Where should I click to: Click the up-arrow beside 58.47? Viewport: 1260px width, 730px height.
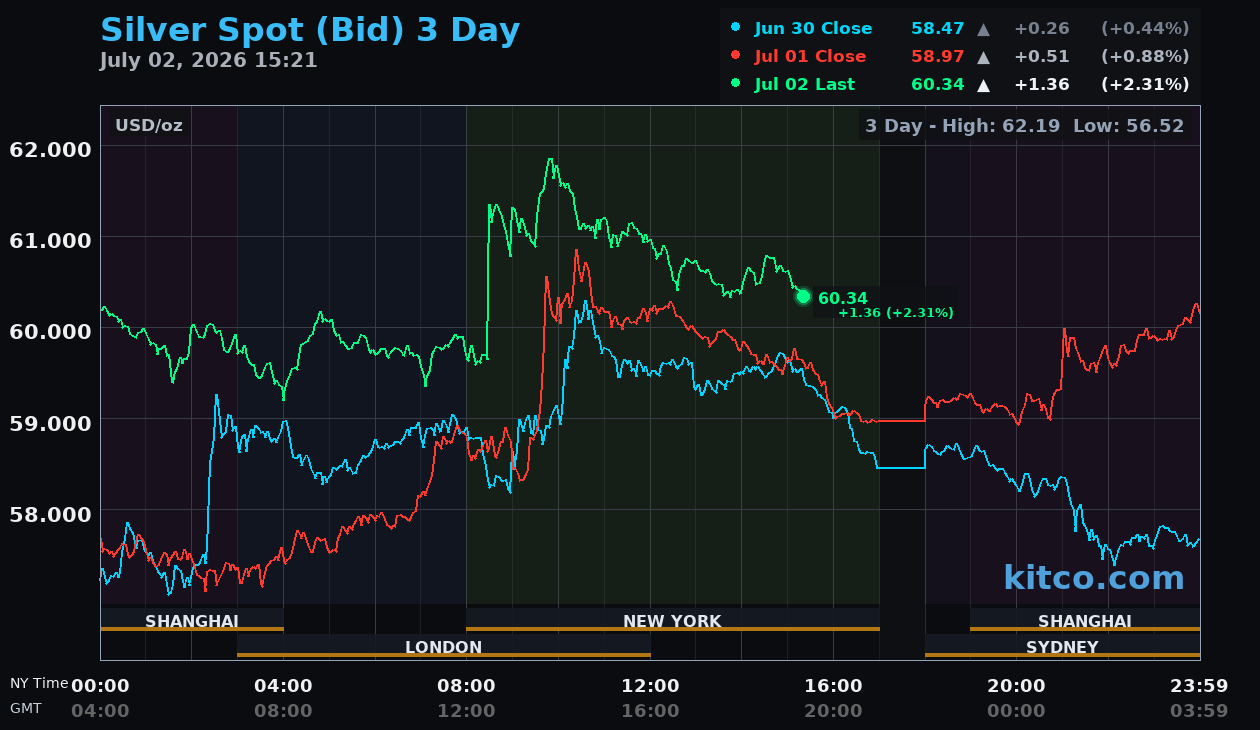tap(983, 29)
